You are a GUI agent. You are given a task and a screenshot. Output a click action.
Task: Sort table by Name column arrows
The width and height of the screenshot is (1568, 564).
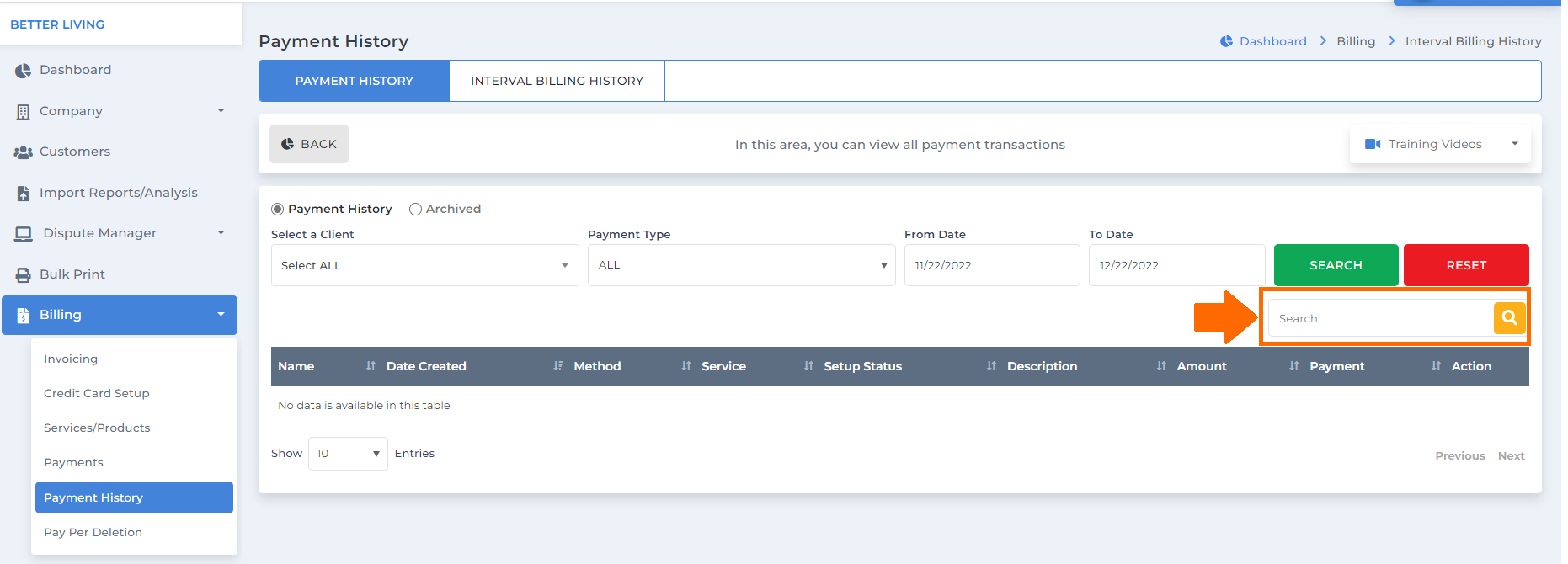point(371,366)
